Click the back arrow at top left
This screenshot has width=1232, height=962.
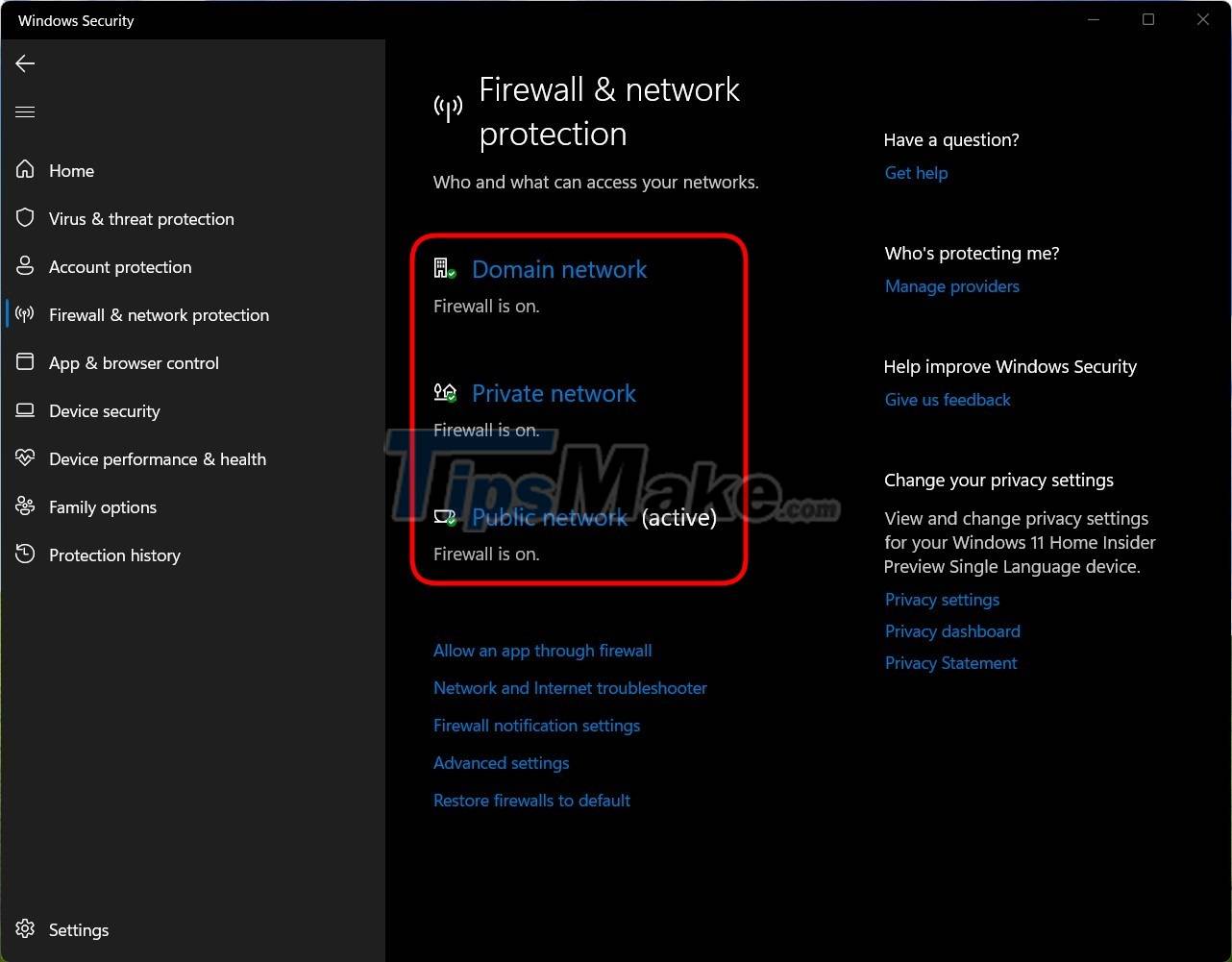(24, 63)
